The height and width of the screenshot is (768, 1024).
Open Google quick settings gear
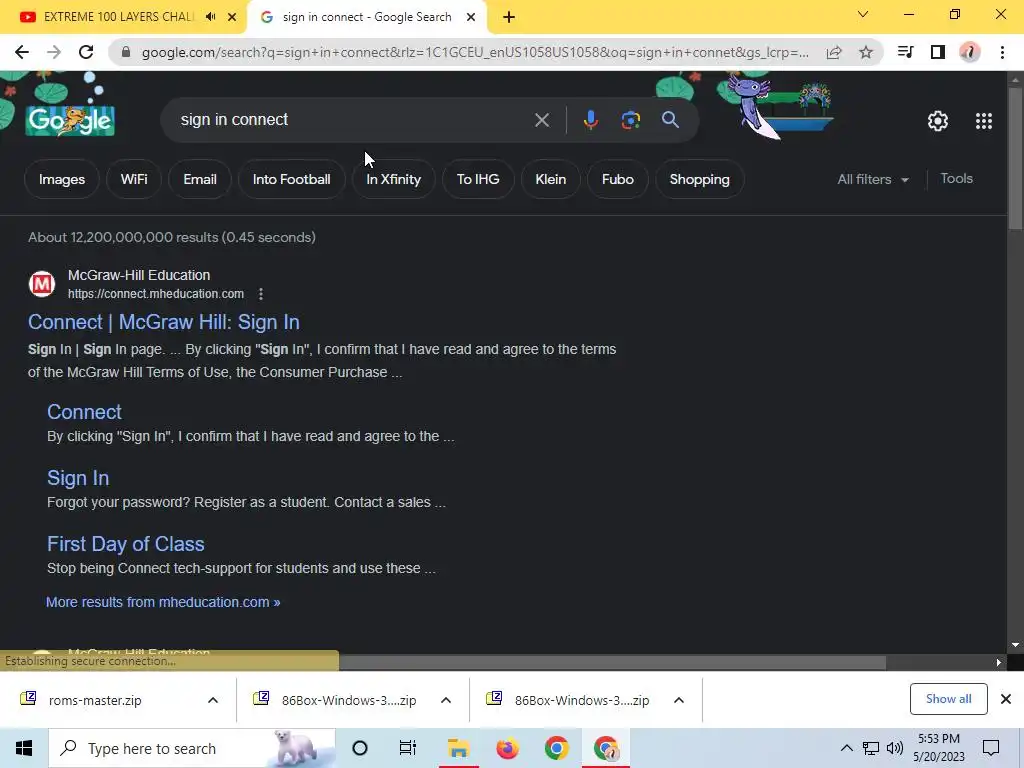pos(938,121)
